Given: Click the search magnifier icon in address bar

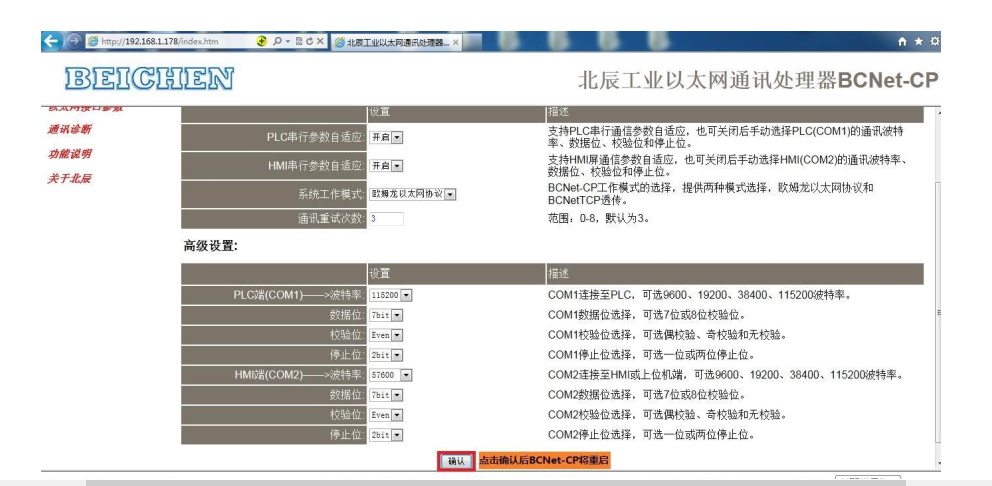Looking at the screenshot, I should coord(275,42).
